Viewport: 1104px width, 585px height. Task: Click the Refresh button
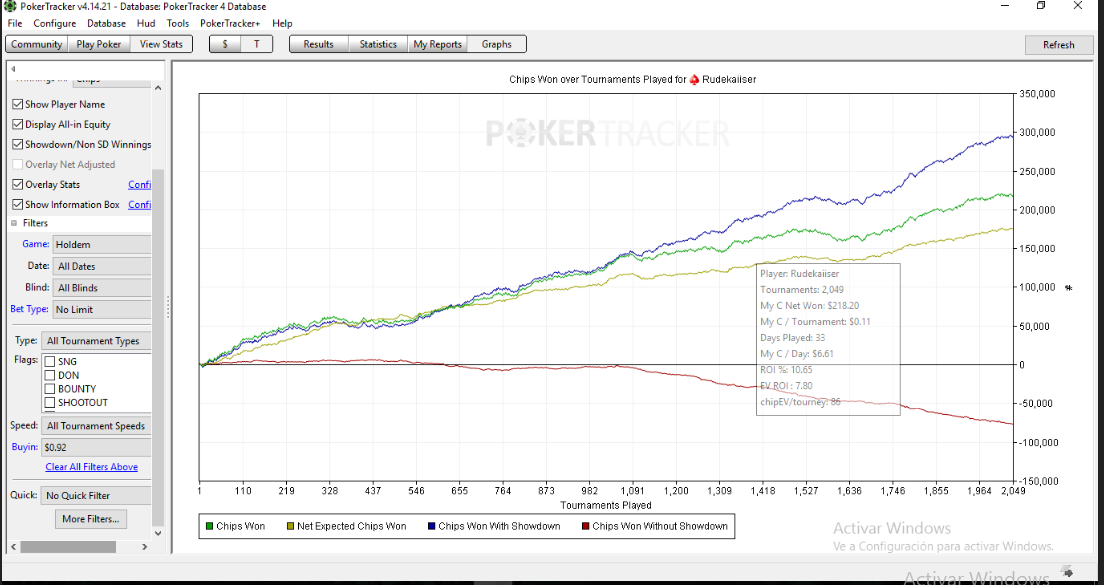pyautogui.click(x=1058, y=44)
